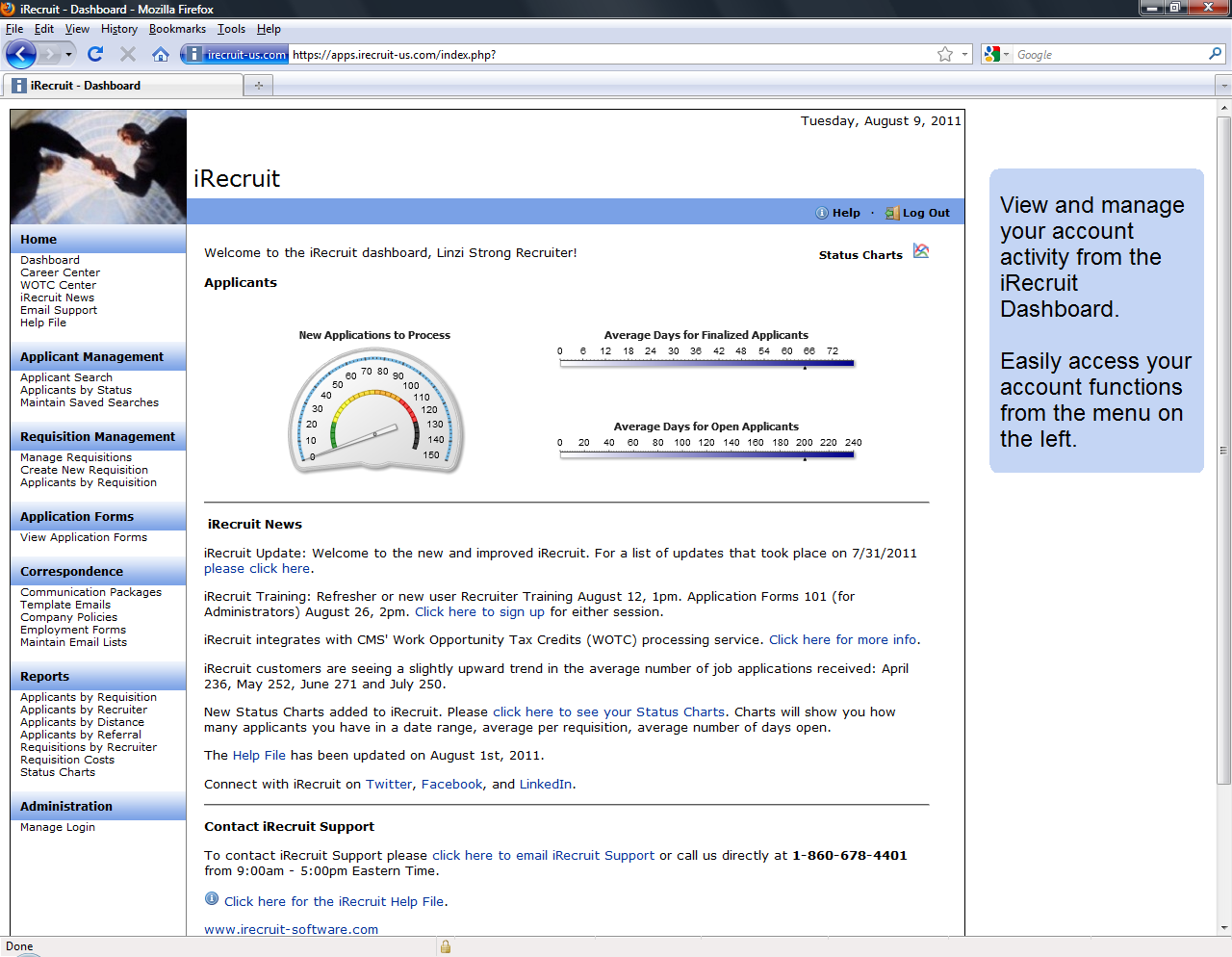Open the URL history dropdown arrow
The width and height of the screenshot is (1232, 957).
click(965, 54)
